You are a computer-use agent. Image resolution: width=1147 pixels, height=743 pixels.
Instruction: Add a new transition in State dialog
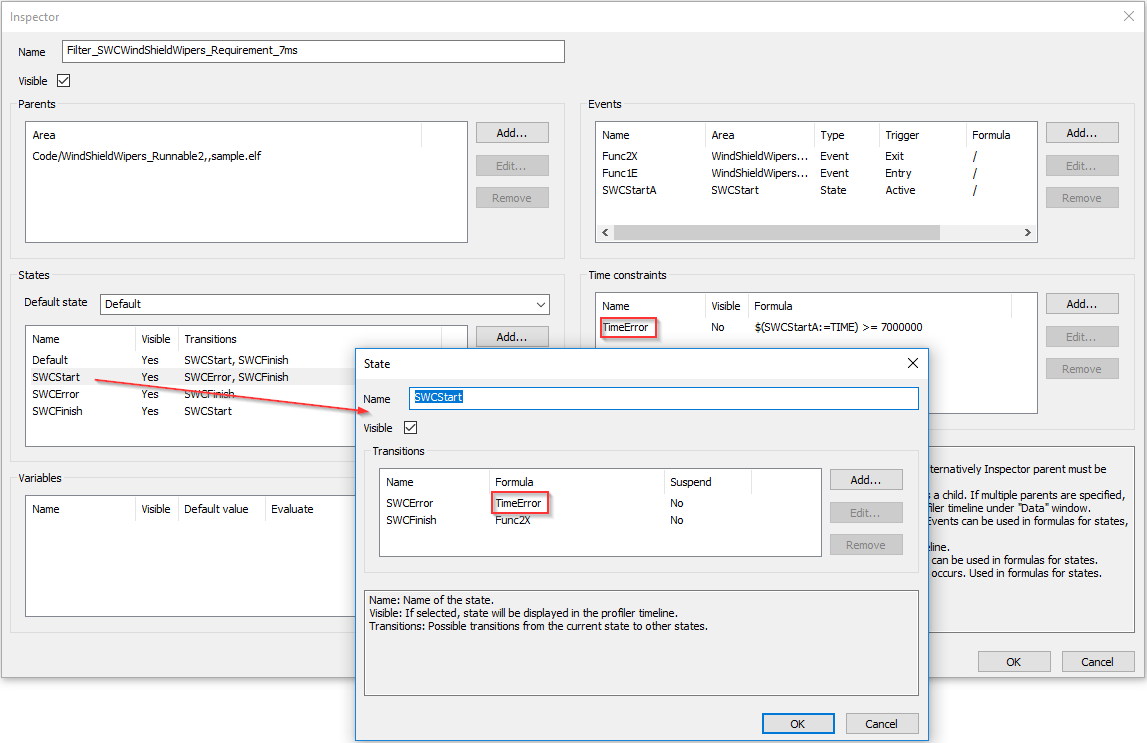[865, 480]
